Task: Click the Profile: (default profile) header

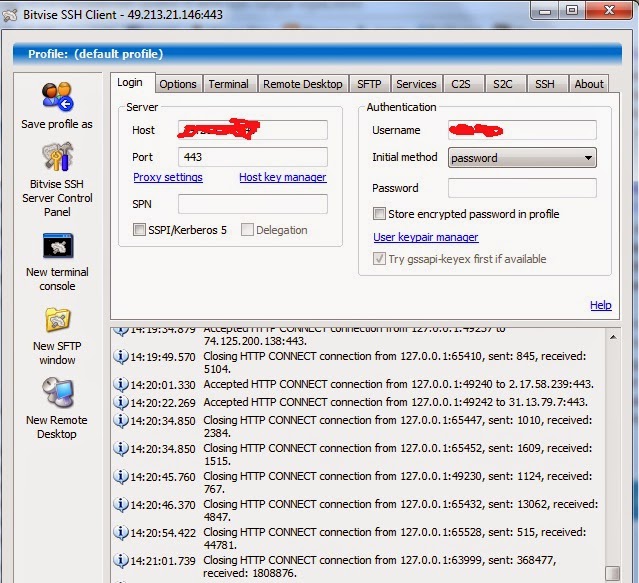Action: tap(317, 54)
